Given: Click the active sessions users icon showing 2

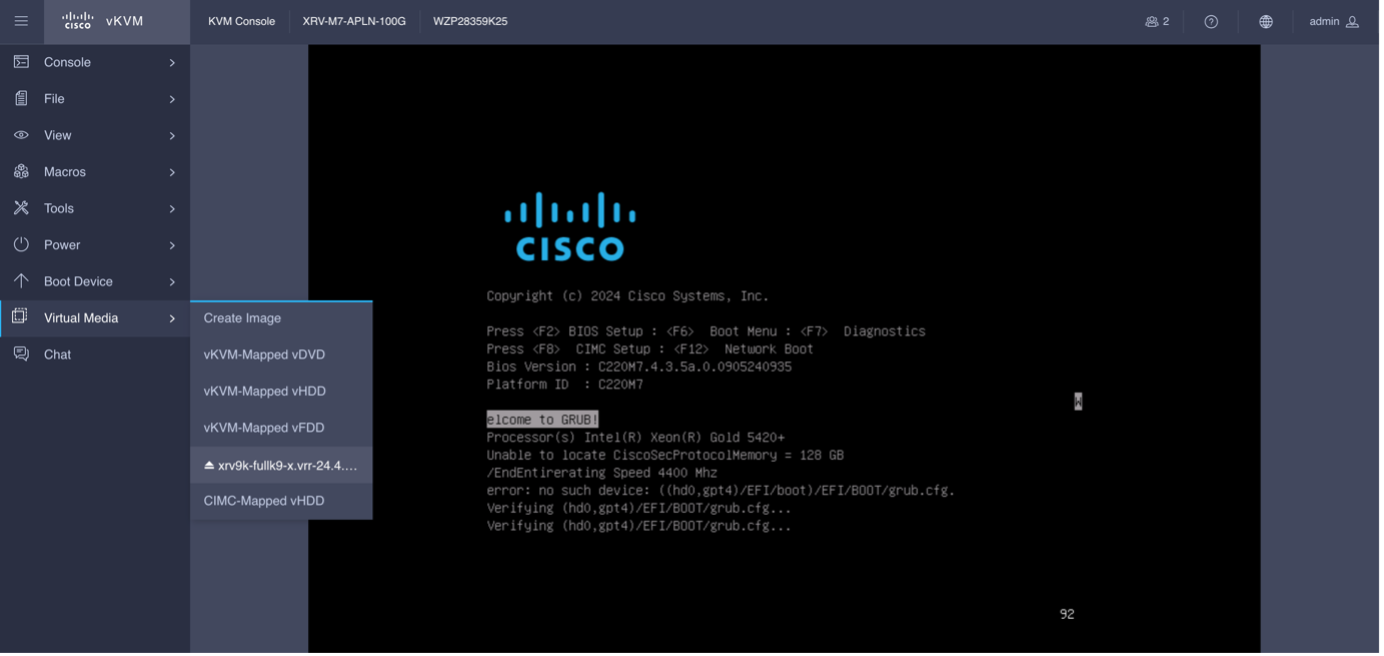Looking at the screenshot, I should (x=1155, y=20).
